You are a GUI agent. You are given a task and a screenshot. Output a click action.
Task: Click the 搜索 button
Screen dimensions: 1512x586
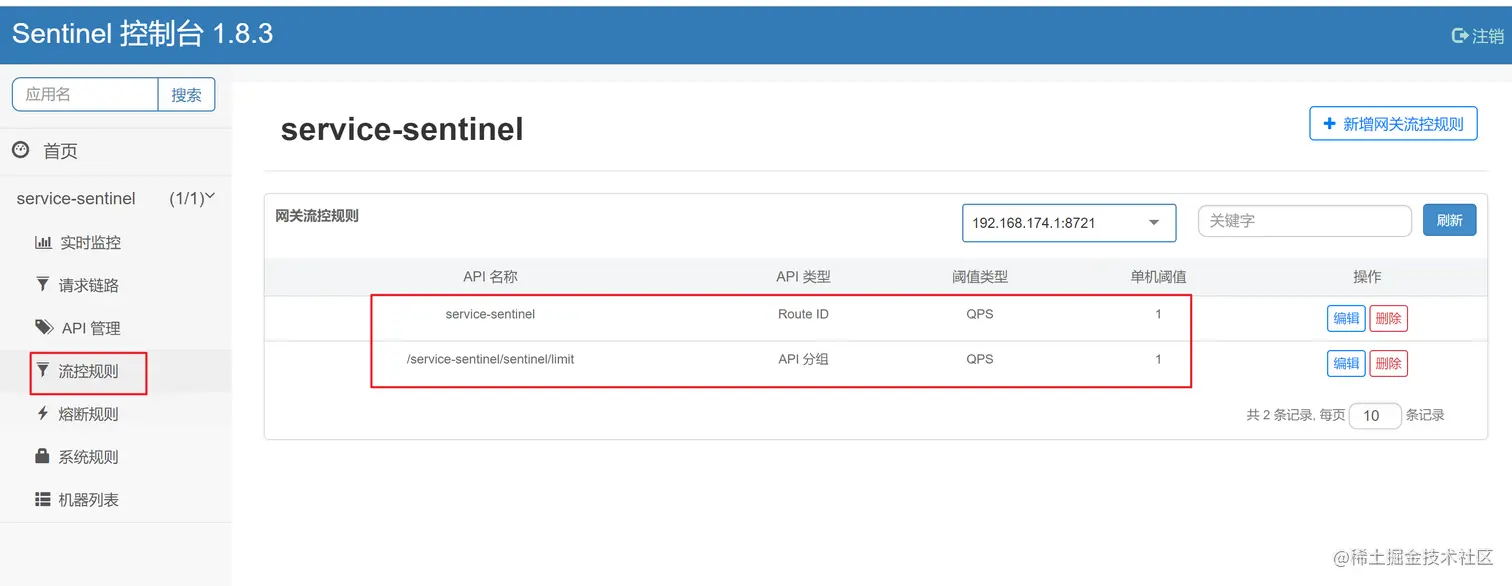pos(186,95)
